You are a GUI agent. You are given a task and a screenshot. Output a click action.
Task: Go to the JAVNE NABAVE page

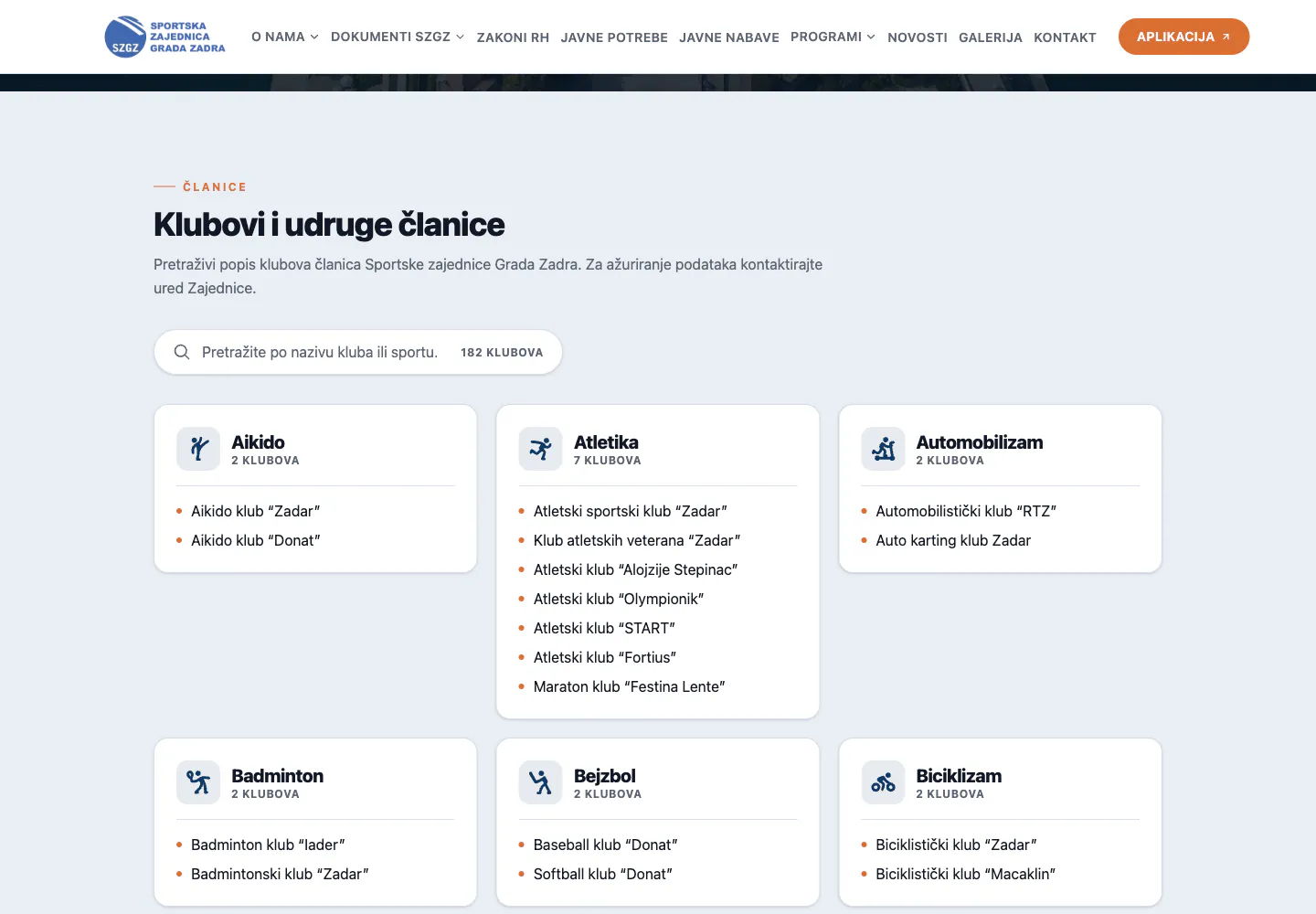729,37
